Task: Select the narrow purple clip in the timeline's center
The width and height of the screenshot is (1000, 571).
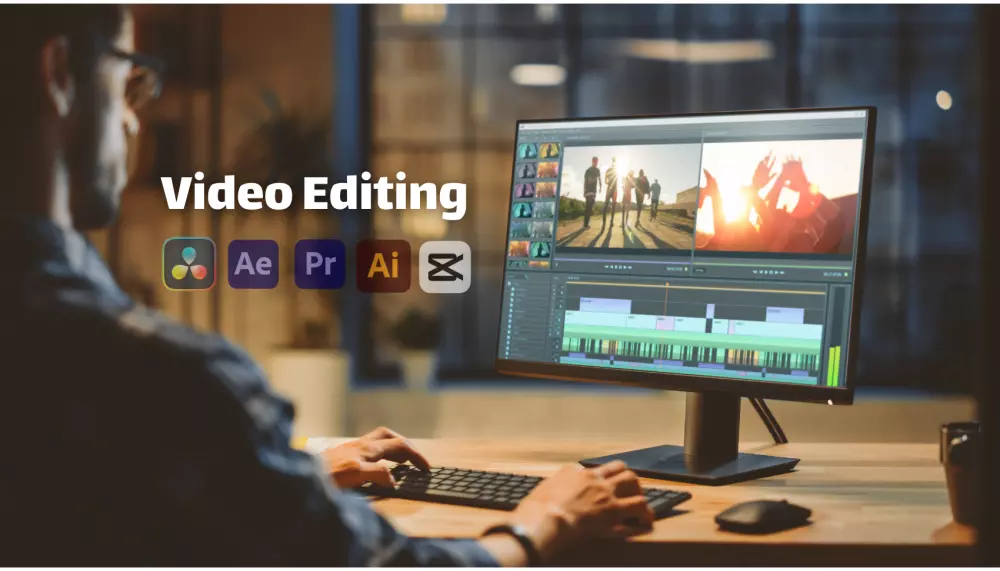Action: pos(710,311)
